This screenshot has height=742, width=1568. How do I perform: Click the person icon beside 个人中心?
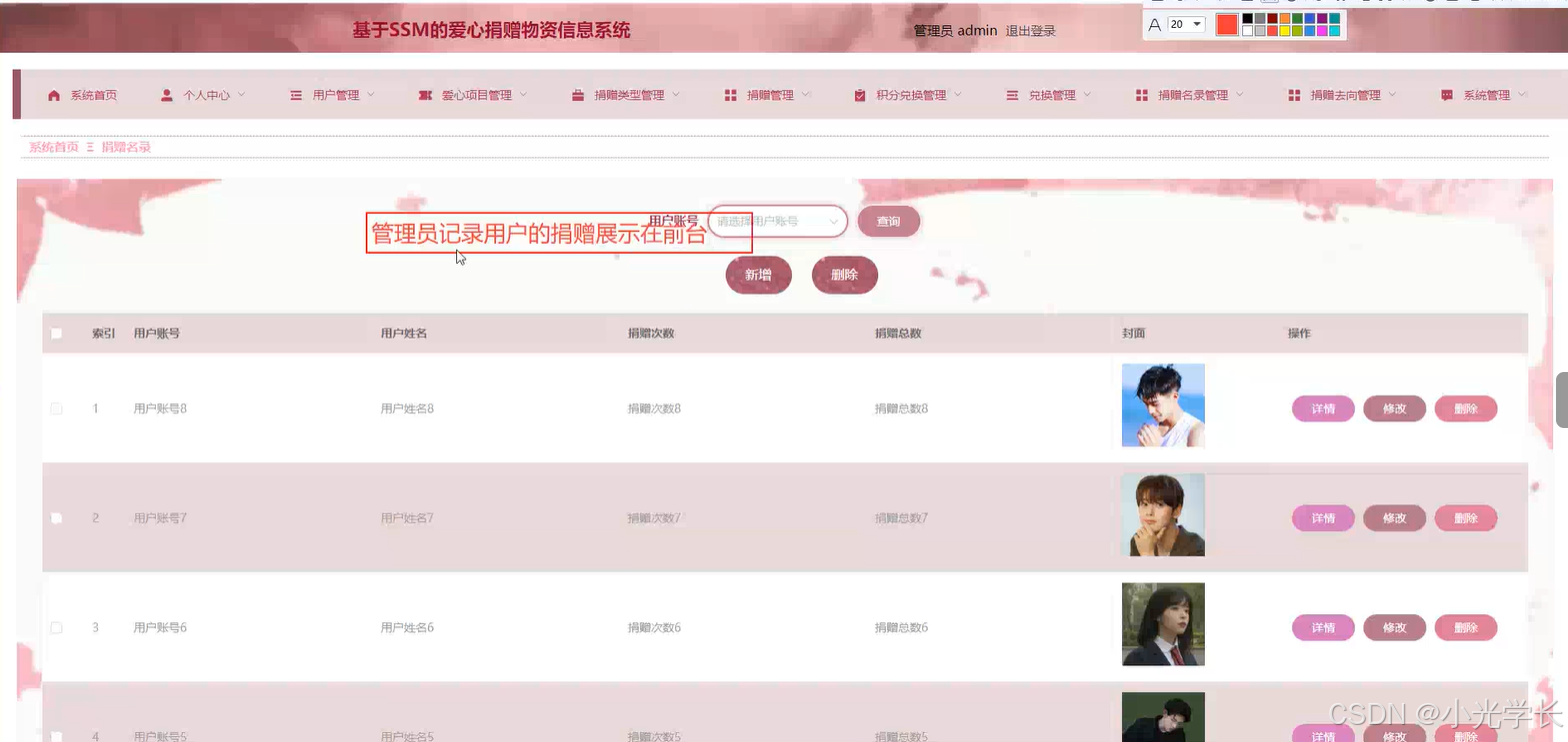[x=167, y=95]
